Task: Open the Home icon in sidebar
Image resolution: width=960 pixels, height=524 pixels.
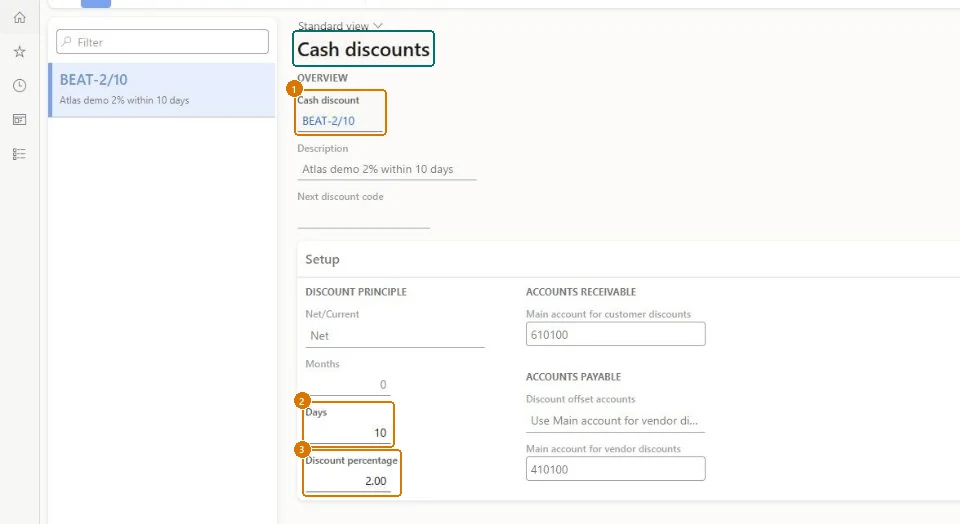Action: 20,18
